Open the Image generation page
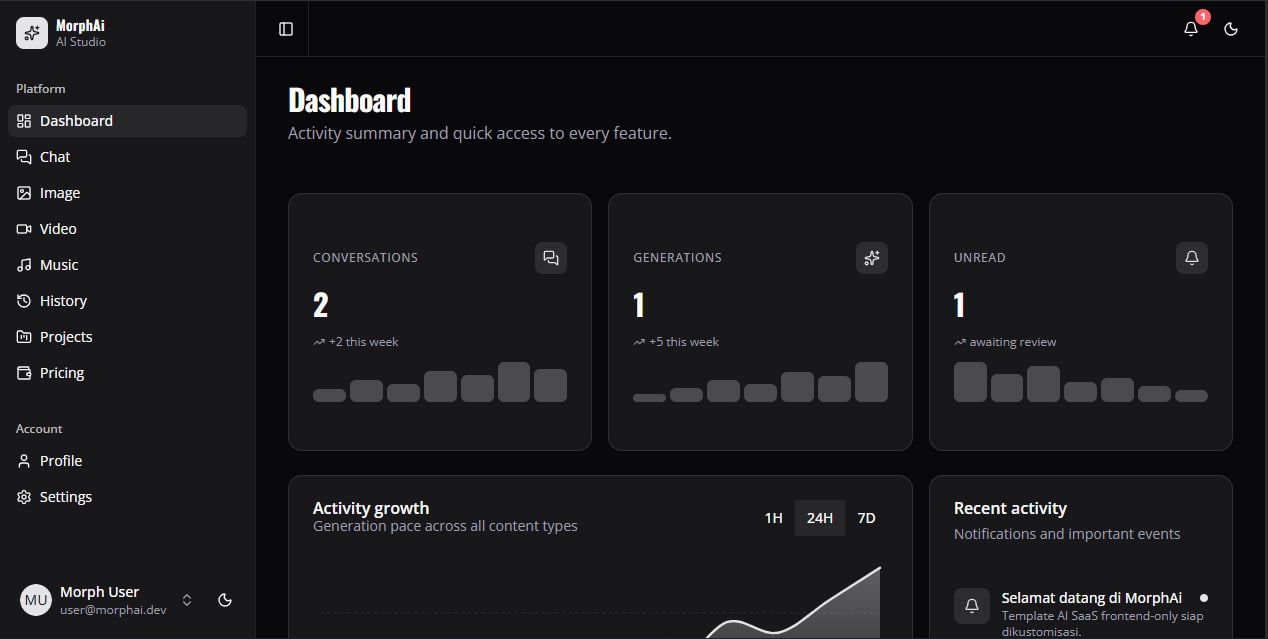1268x639 pixels. [x=127, y=193]
